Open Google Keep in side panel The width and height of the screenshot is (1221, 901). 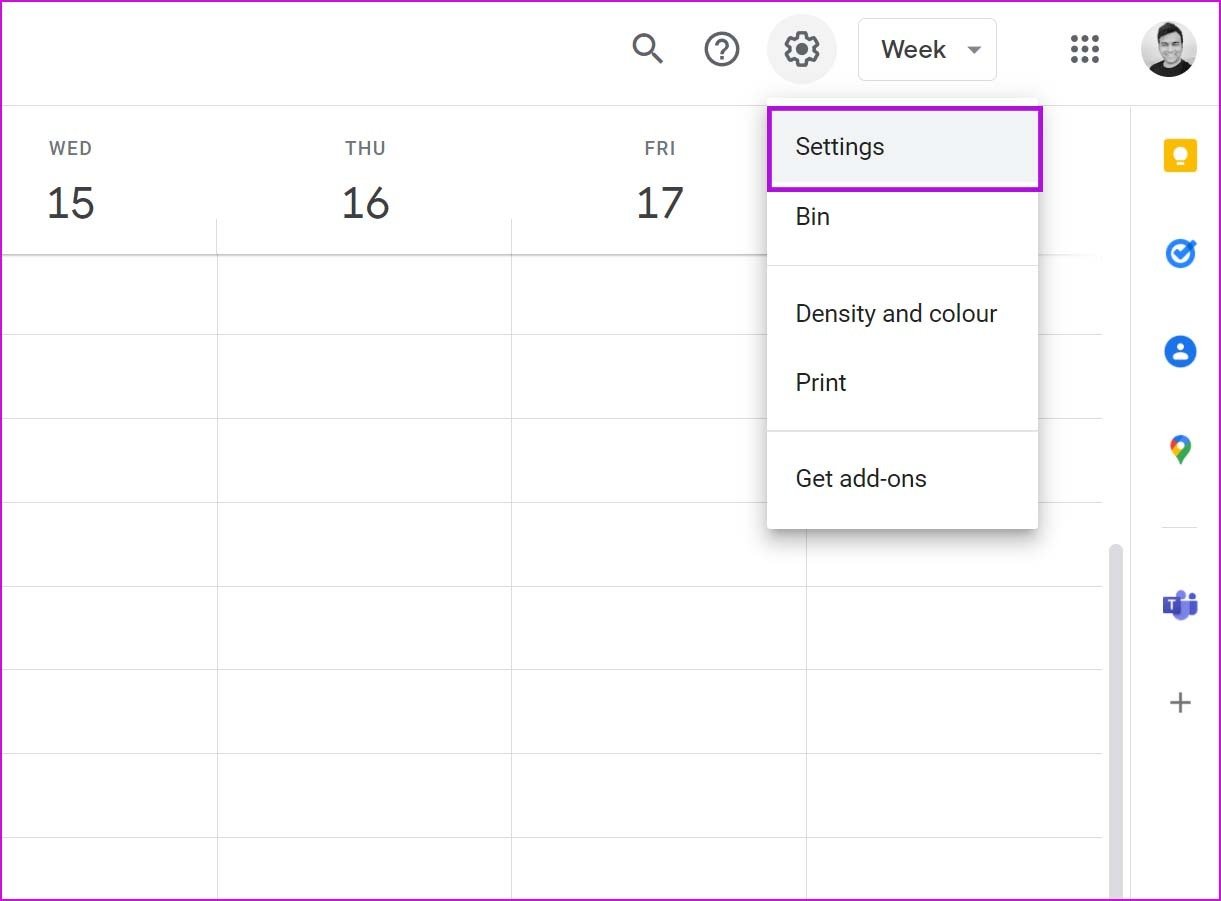(1181, 157)
